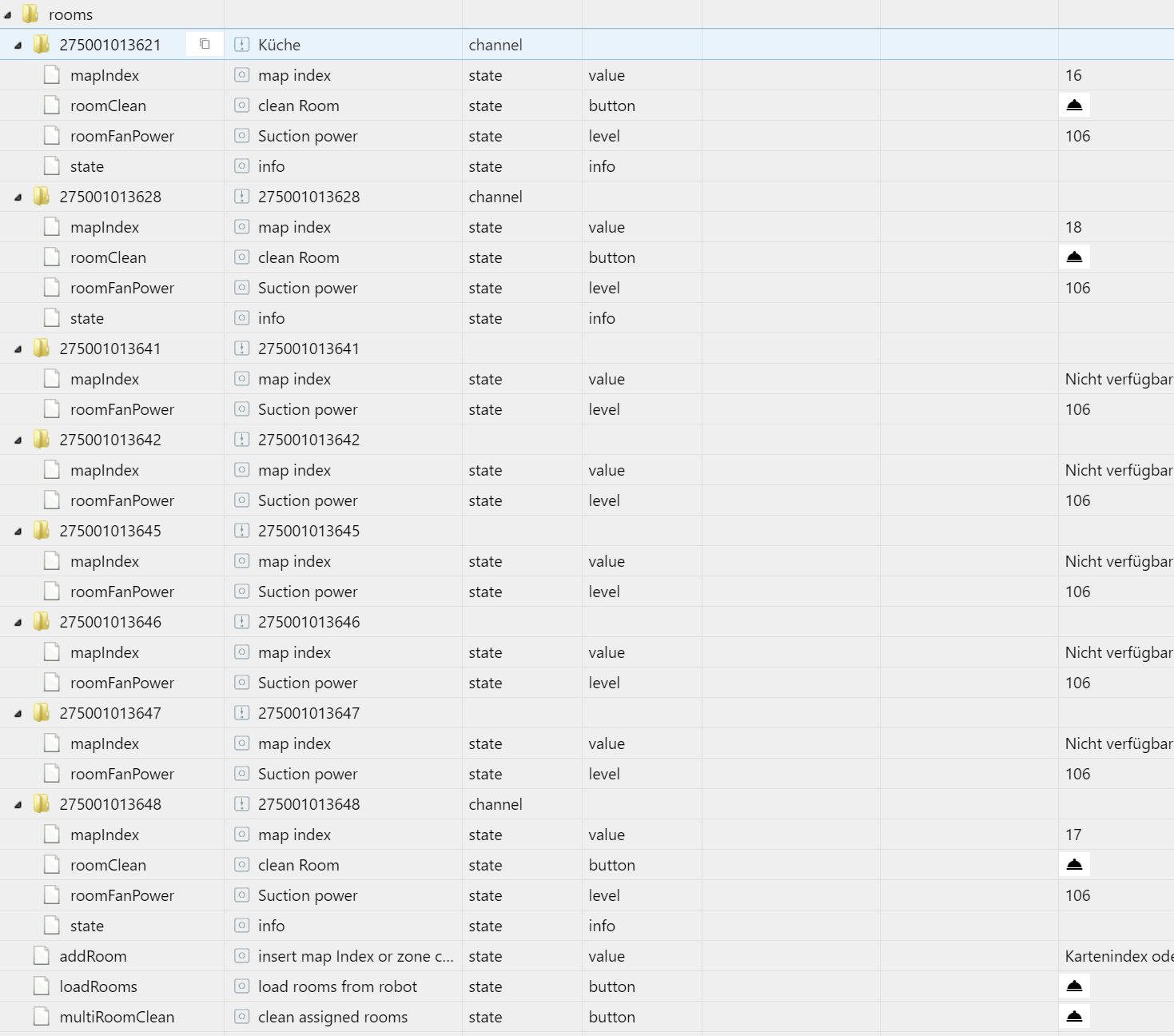
Task: Collapse the 275001013648 channel node
Action: [x=18, y=805]
